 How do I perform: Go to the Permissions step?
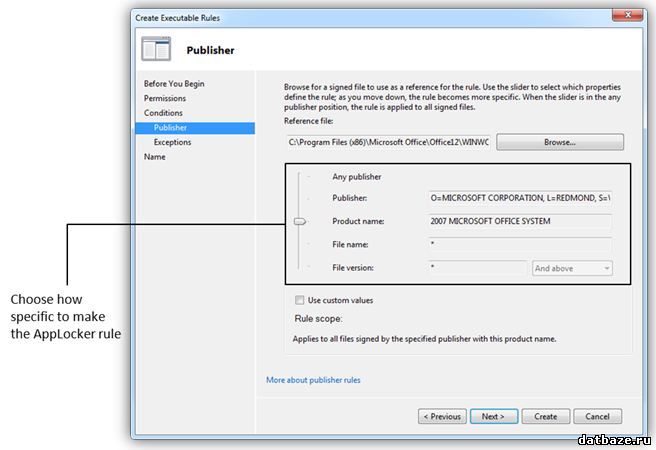pyautogui.click(x=165, y=99)
